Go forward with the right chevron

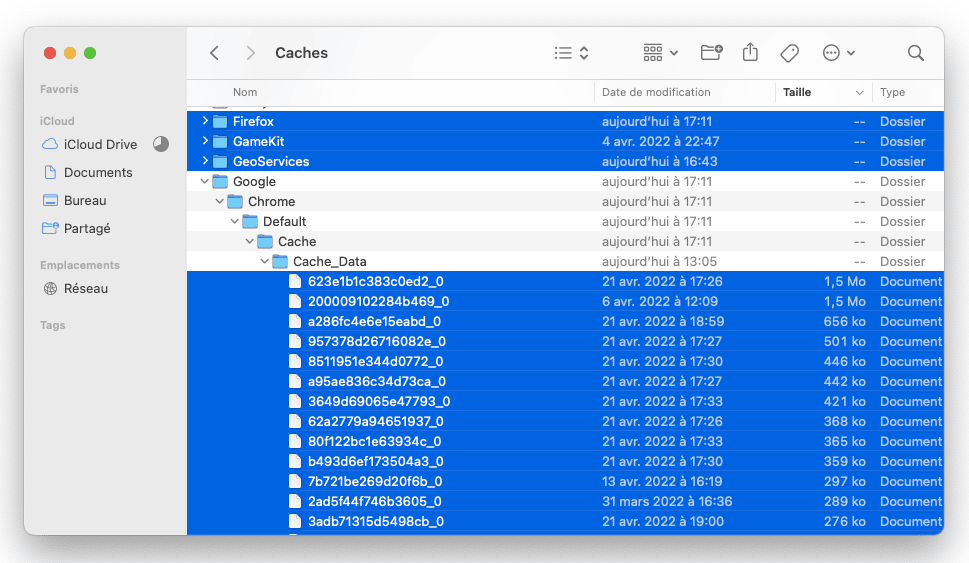pyautogui.click(x=250, y=53)
